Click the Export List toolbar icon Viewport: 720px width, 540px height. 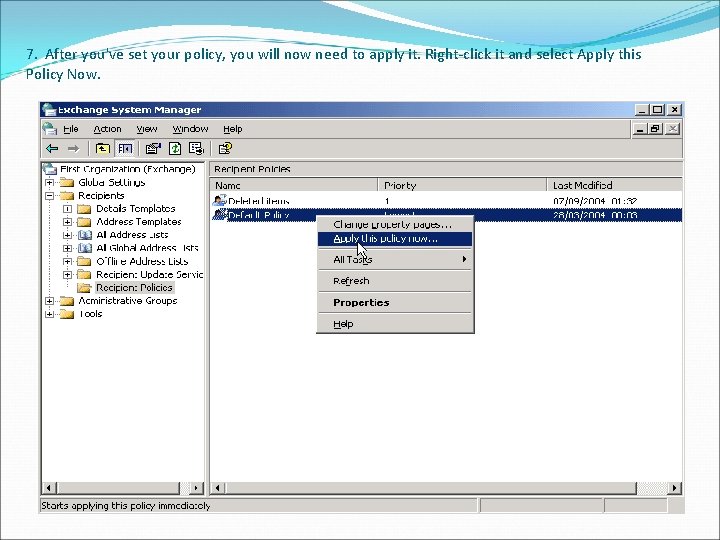[196, 148]
